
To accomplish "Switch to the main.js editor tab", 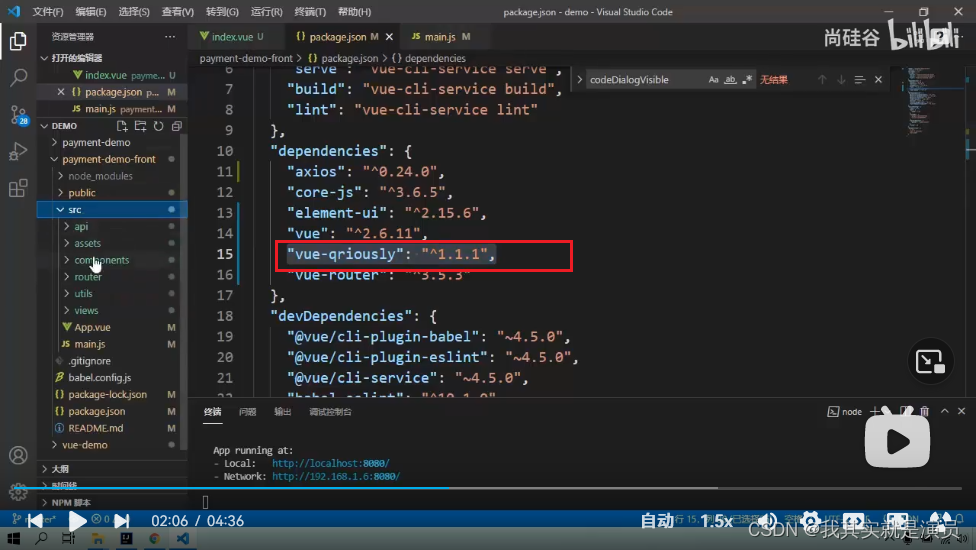I will point(440,37).
